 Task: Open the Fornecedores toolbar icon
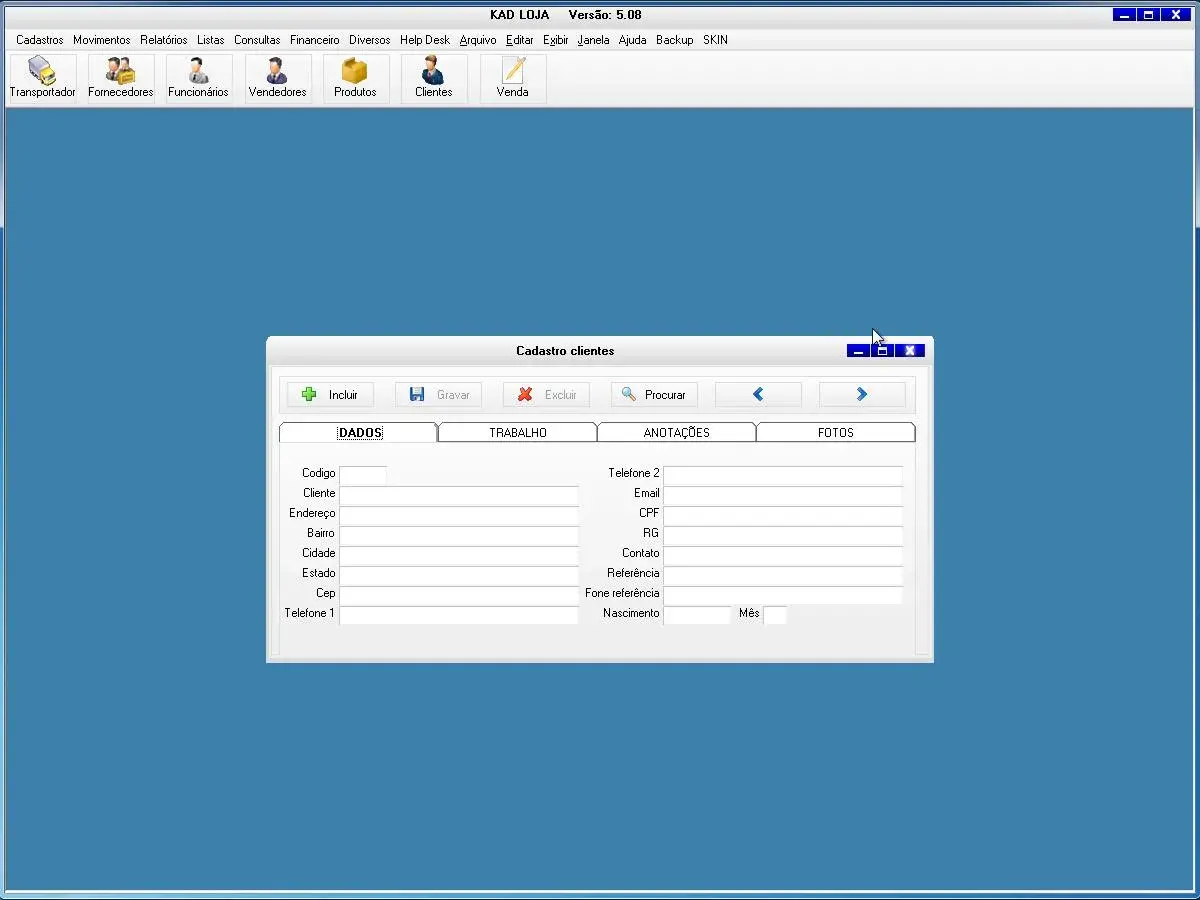[121, 78]
